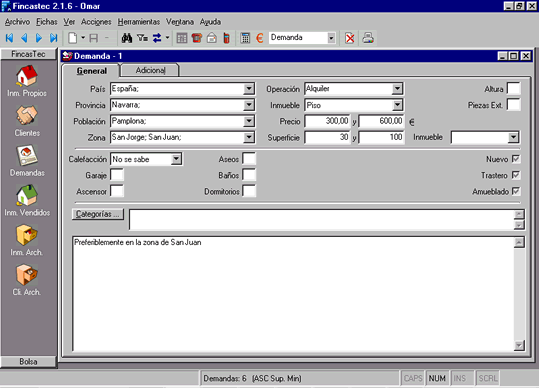
Task: Click the minimum price field 300,00
Action: coord(327,121)
